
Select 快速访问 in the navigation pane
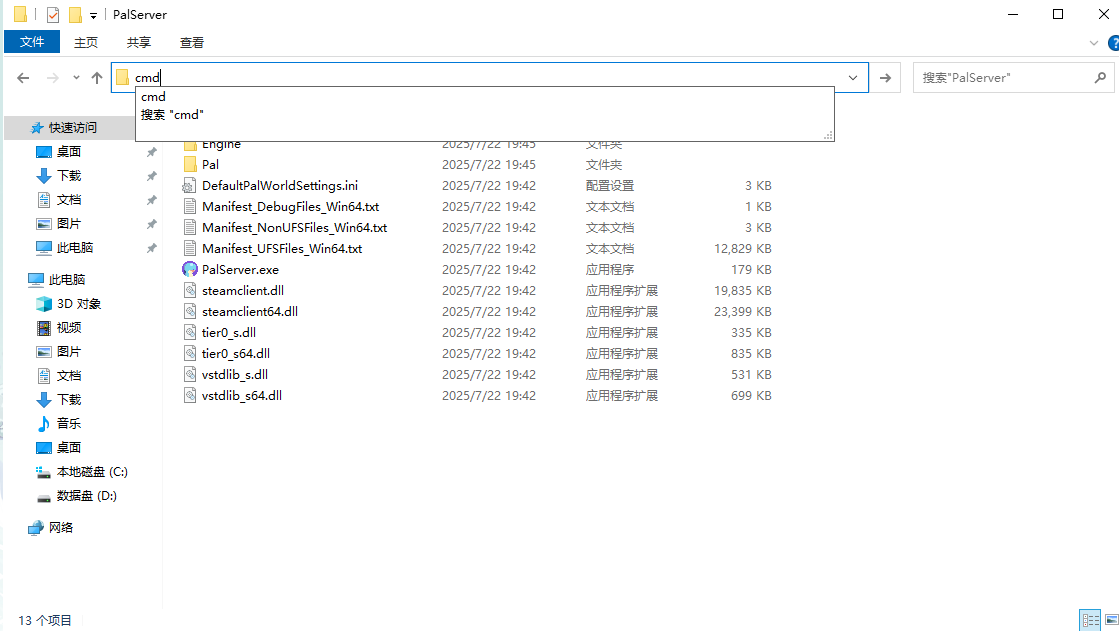coord(73,128)
